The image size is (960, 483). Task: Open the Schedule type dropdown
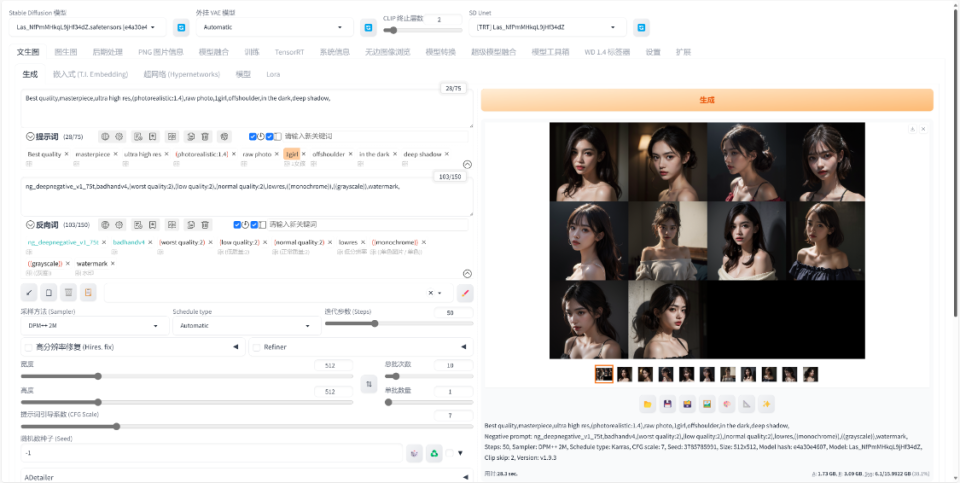coord(247,326)
